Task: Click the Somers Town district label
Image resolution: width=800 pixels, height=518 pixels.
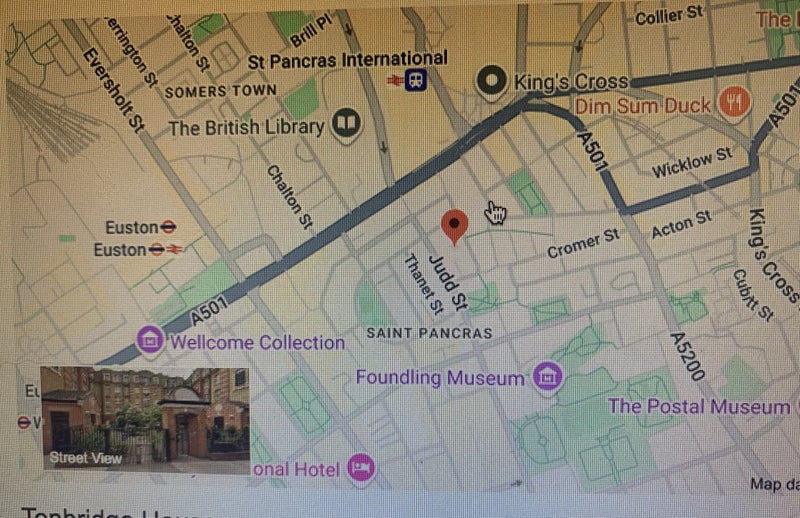Action: point(220,91)
